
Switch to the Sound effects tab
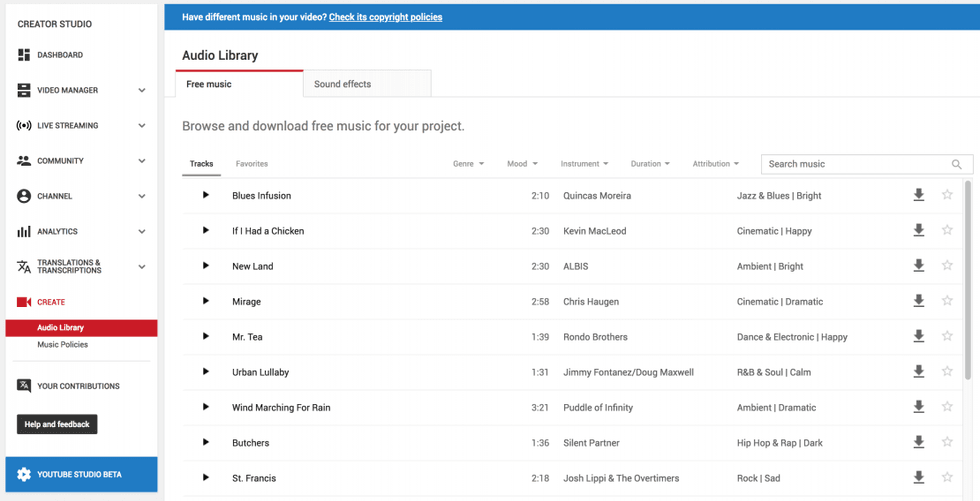[x=368, y=84]
